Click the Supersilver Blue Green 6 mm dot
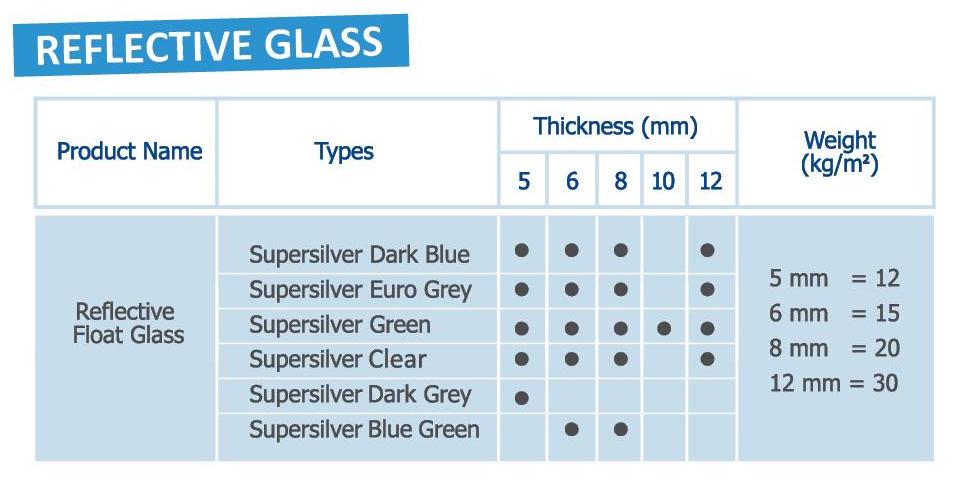968x490 pixels. click(x=572, y=429)
